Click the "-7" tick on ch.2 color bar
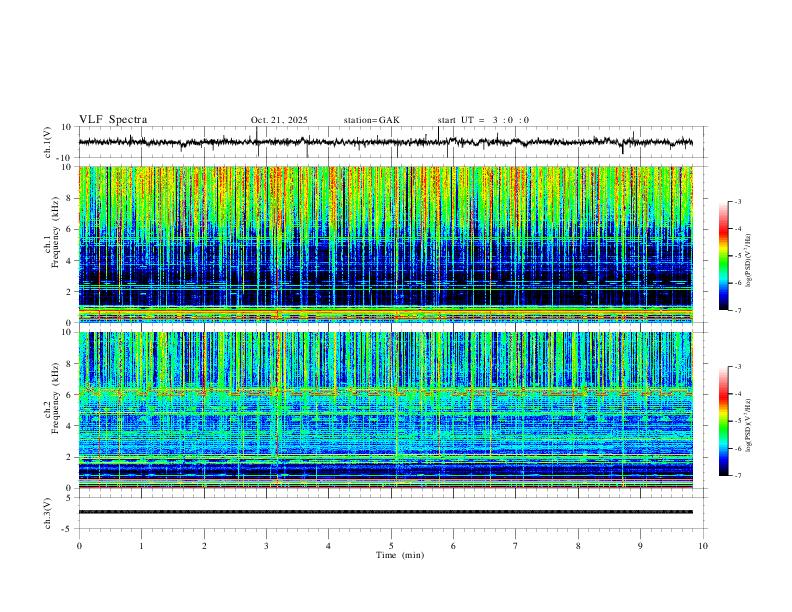792x612 pixels. point(737,476)
